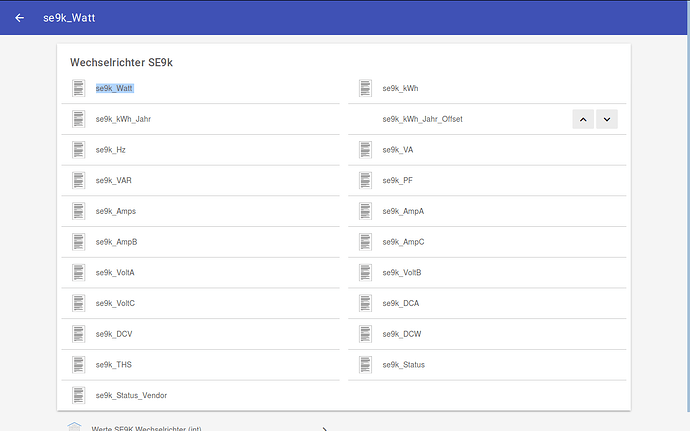Select the se9k_VoltA item label

tap(115, 273)
